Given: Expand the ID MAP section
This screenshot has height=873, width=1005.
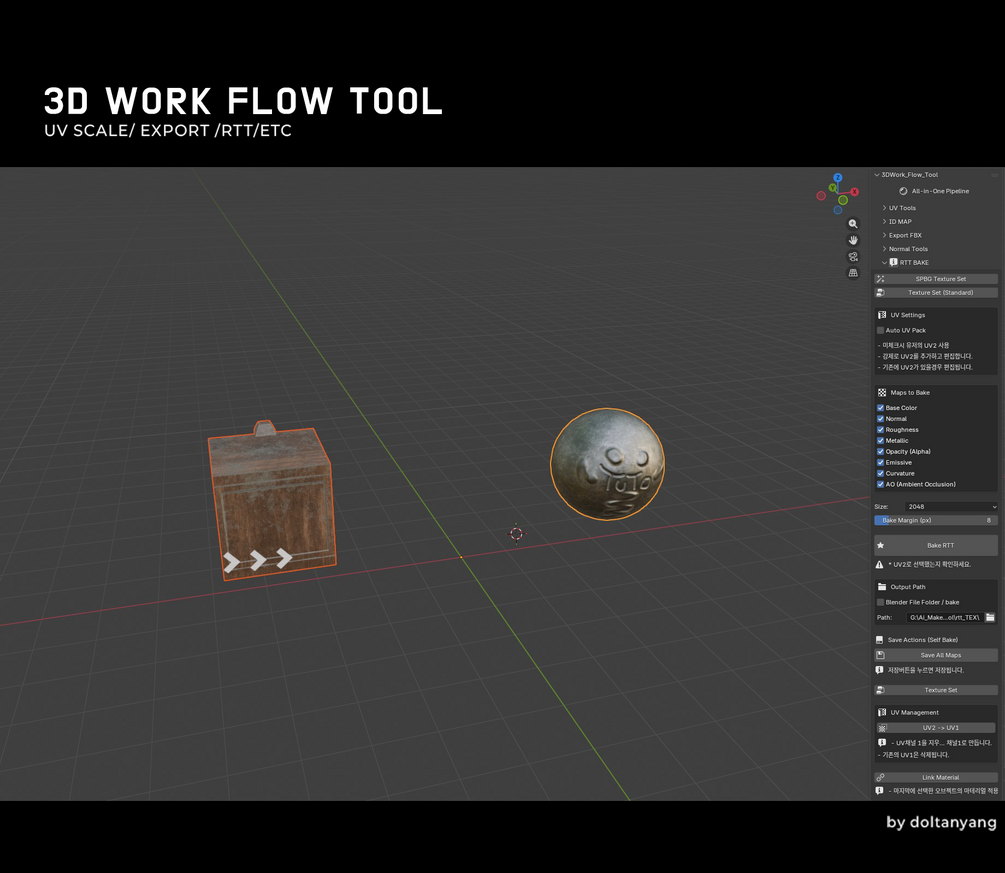Looking at the screenshot, I should point(885,221).
